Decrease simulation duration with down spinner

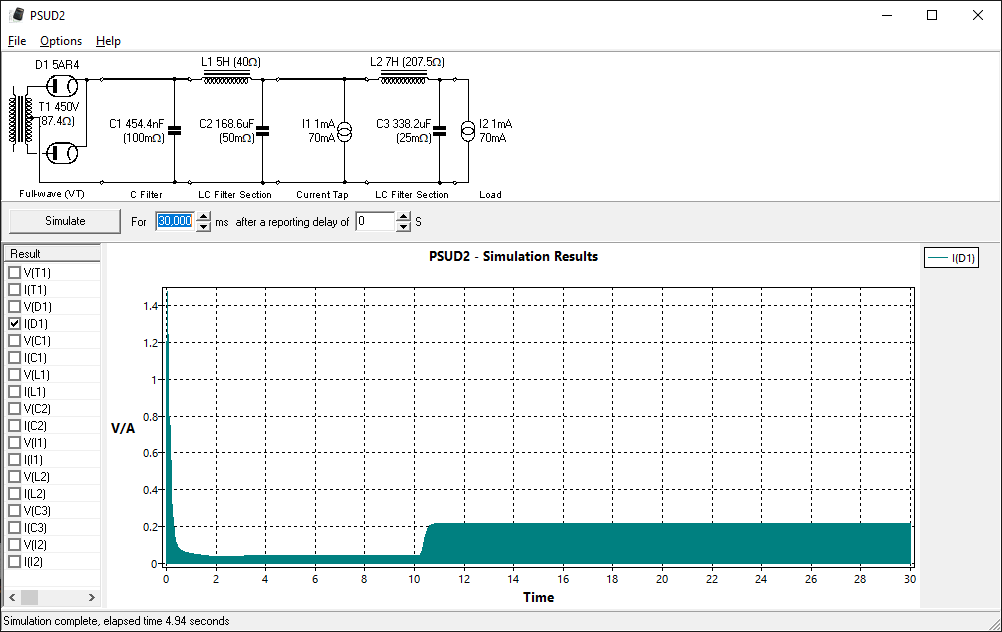click(203, 227)
